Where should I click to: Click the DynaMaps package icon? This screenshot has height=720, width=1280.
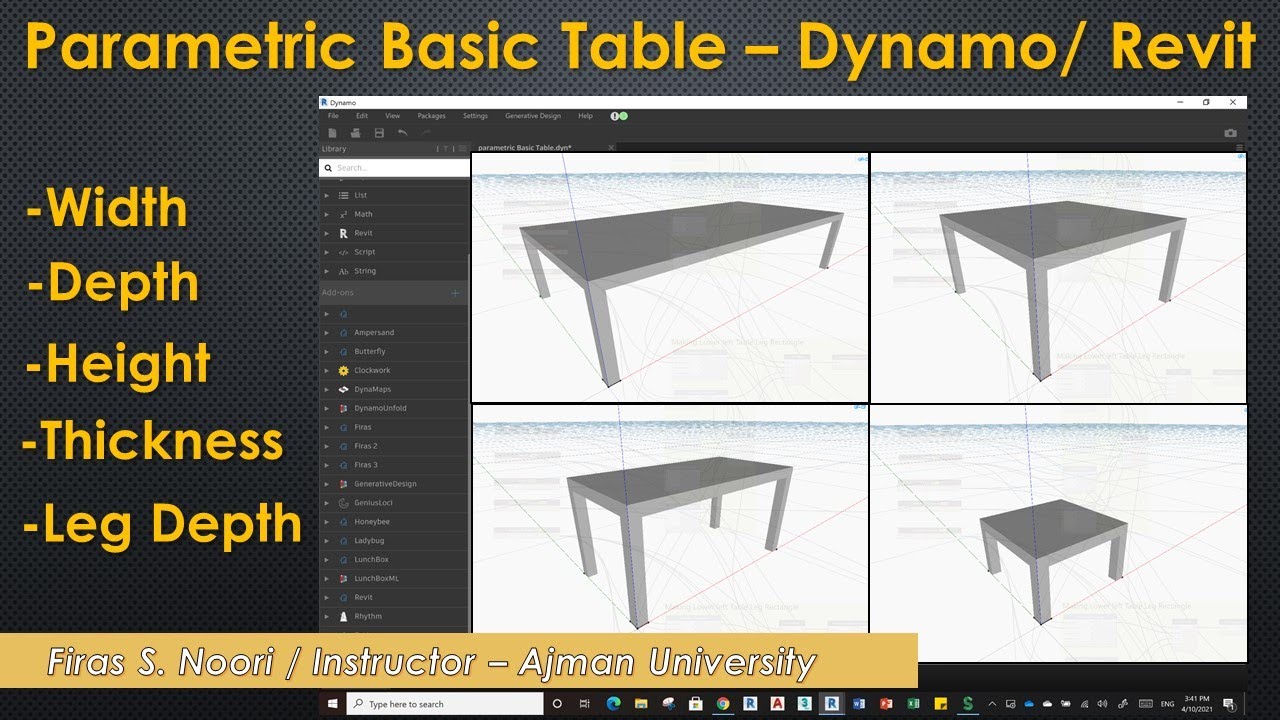(x=344, y=389)
